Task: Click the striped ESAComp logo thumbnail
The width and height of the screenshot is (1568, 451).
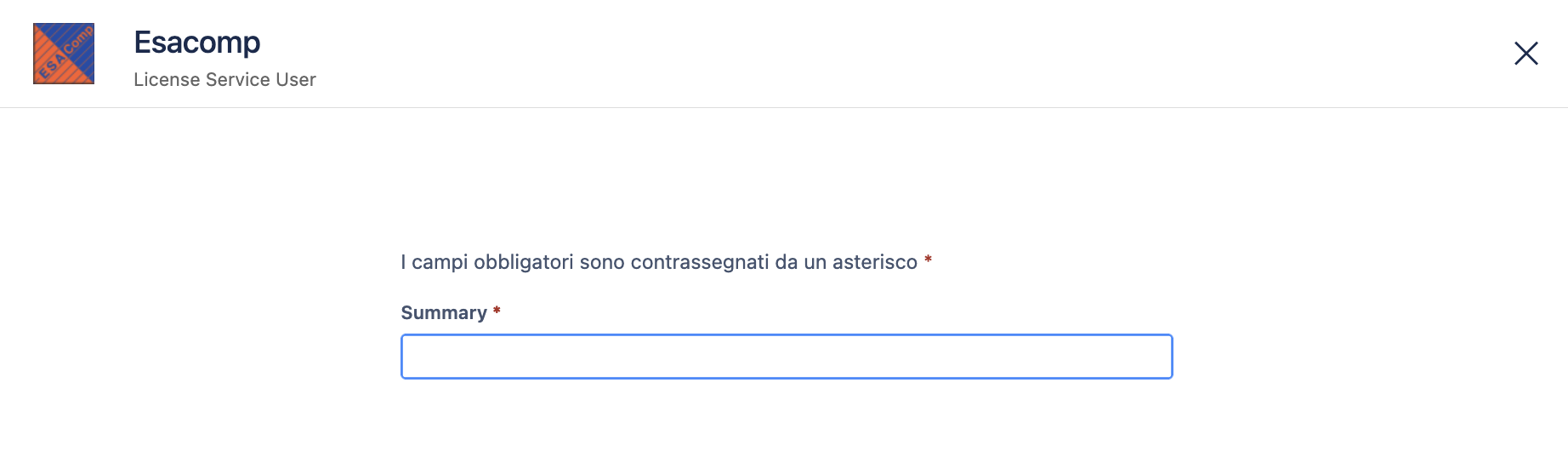Action: (64, 54)
